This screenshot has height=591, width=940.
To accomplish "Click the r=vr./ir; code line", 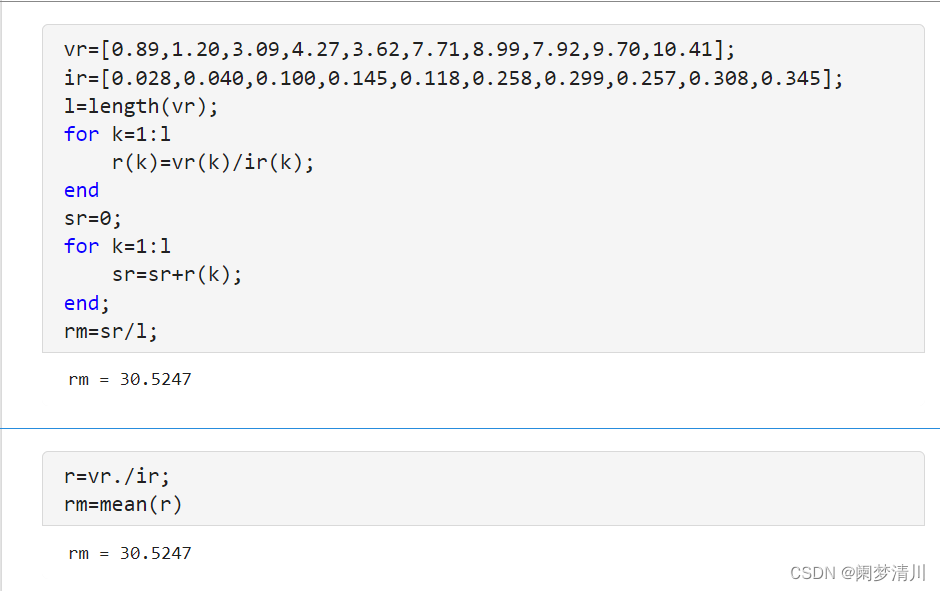I will [x=117, y=477].
